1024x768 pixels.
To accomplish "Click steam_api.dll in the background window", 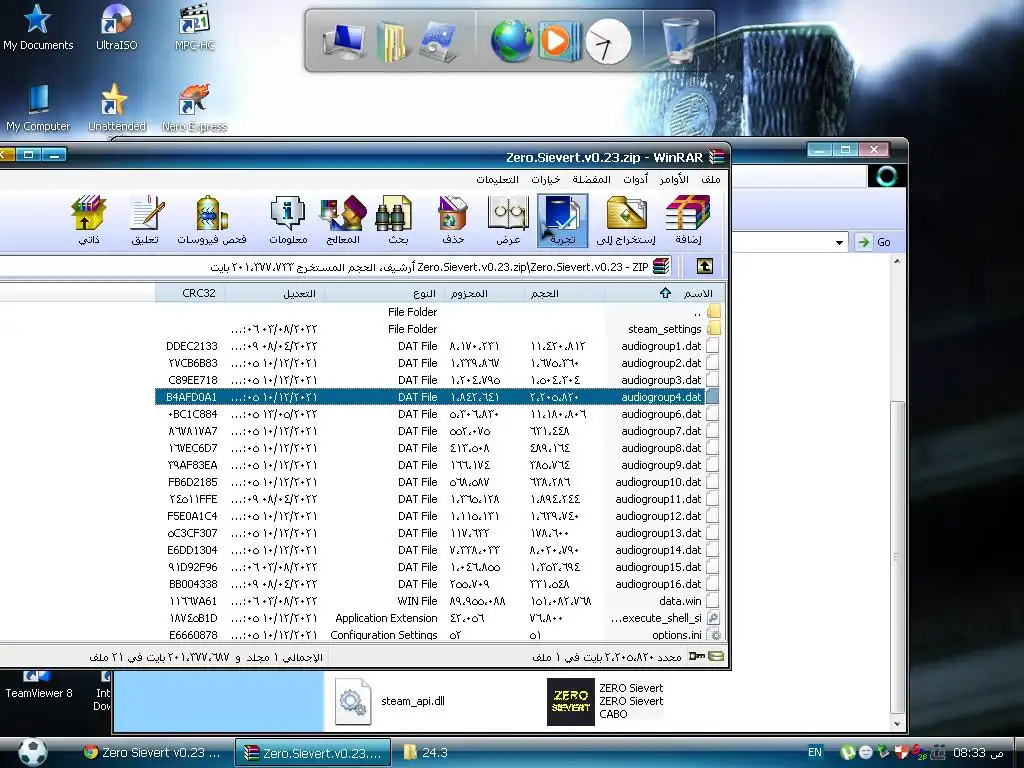I will tap(391, 701).
